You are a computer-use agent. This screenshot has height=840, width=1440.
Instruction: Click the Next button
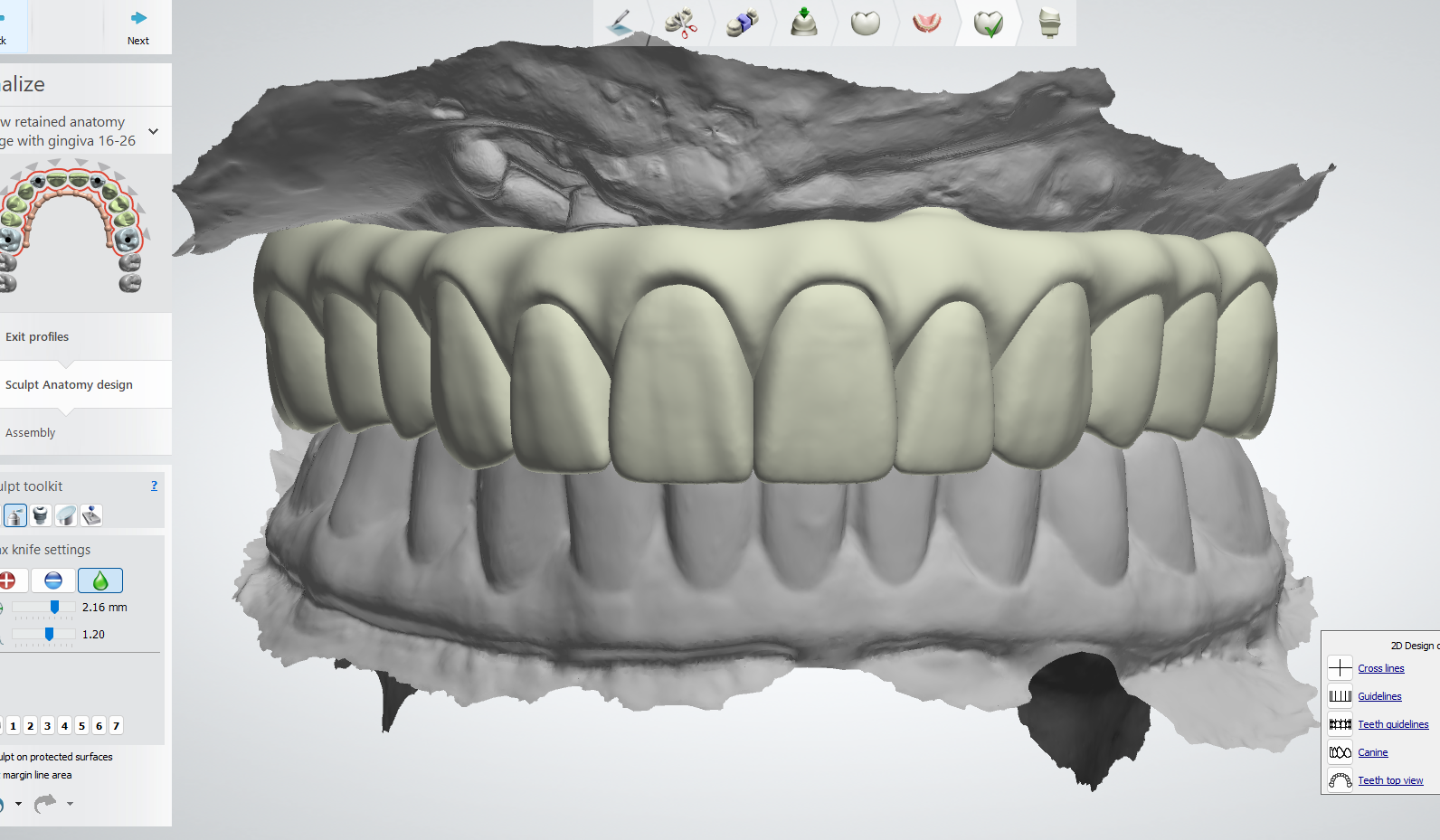[x=138, y=27]
